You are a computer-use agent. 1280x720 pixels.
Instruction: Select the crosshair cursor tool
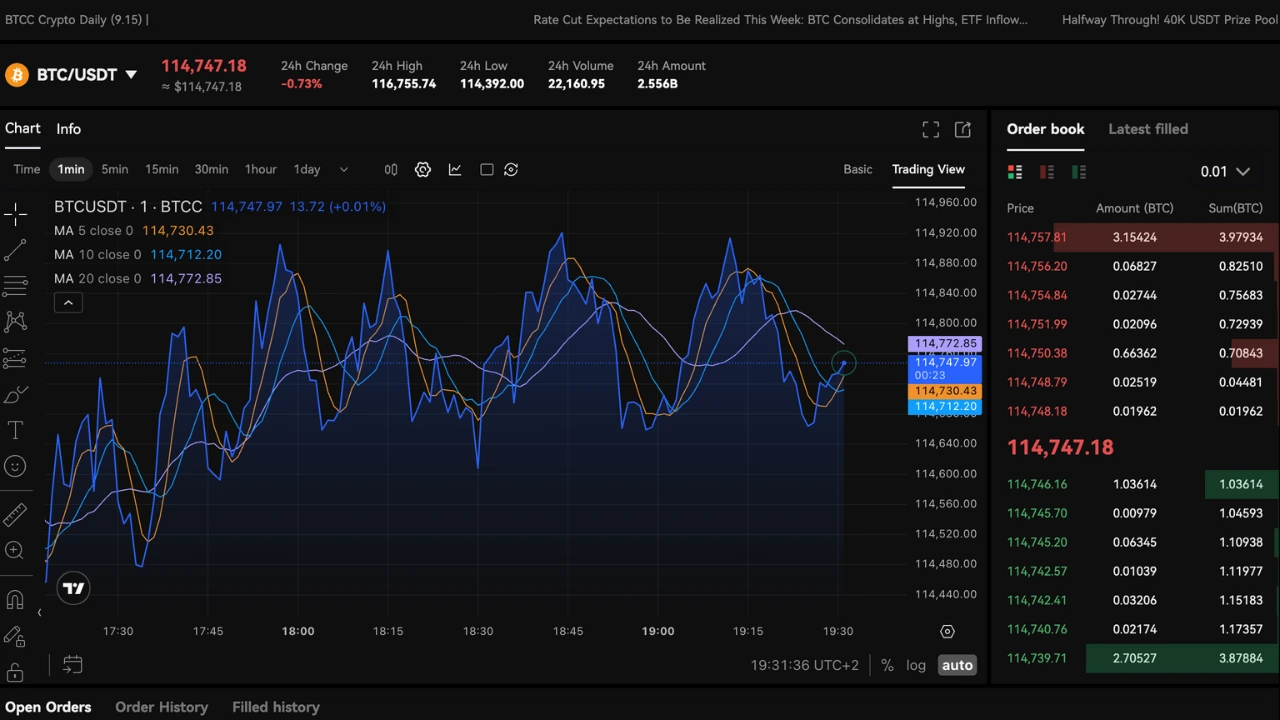click(x=15, y=213)
